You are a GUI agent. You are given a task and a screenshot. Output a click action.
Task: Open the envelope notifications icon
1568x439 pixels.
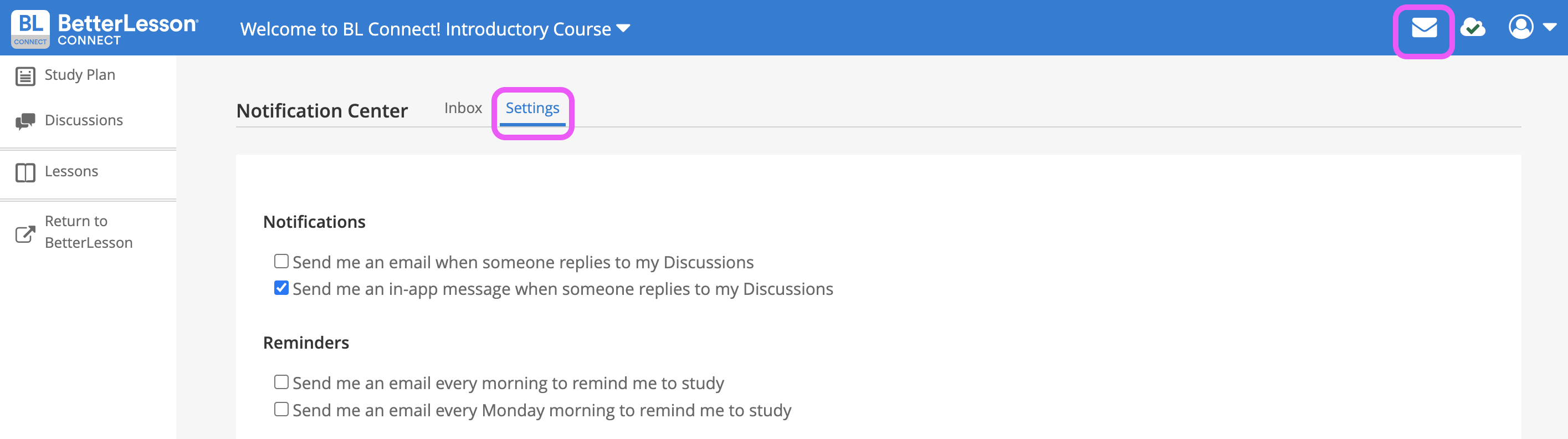coord(1423,29)
